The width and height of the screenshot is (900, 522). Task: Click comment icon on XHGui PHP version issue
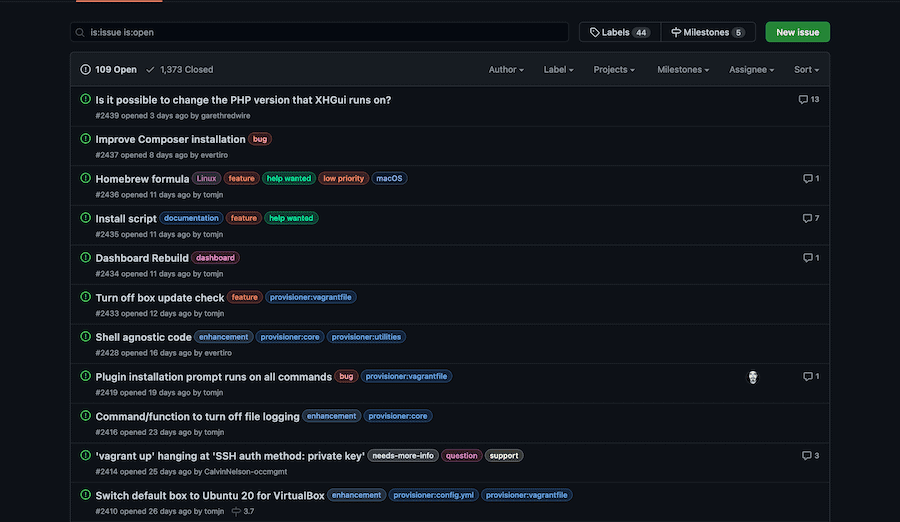click(x=803, y=100)
